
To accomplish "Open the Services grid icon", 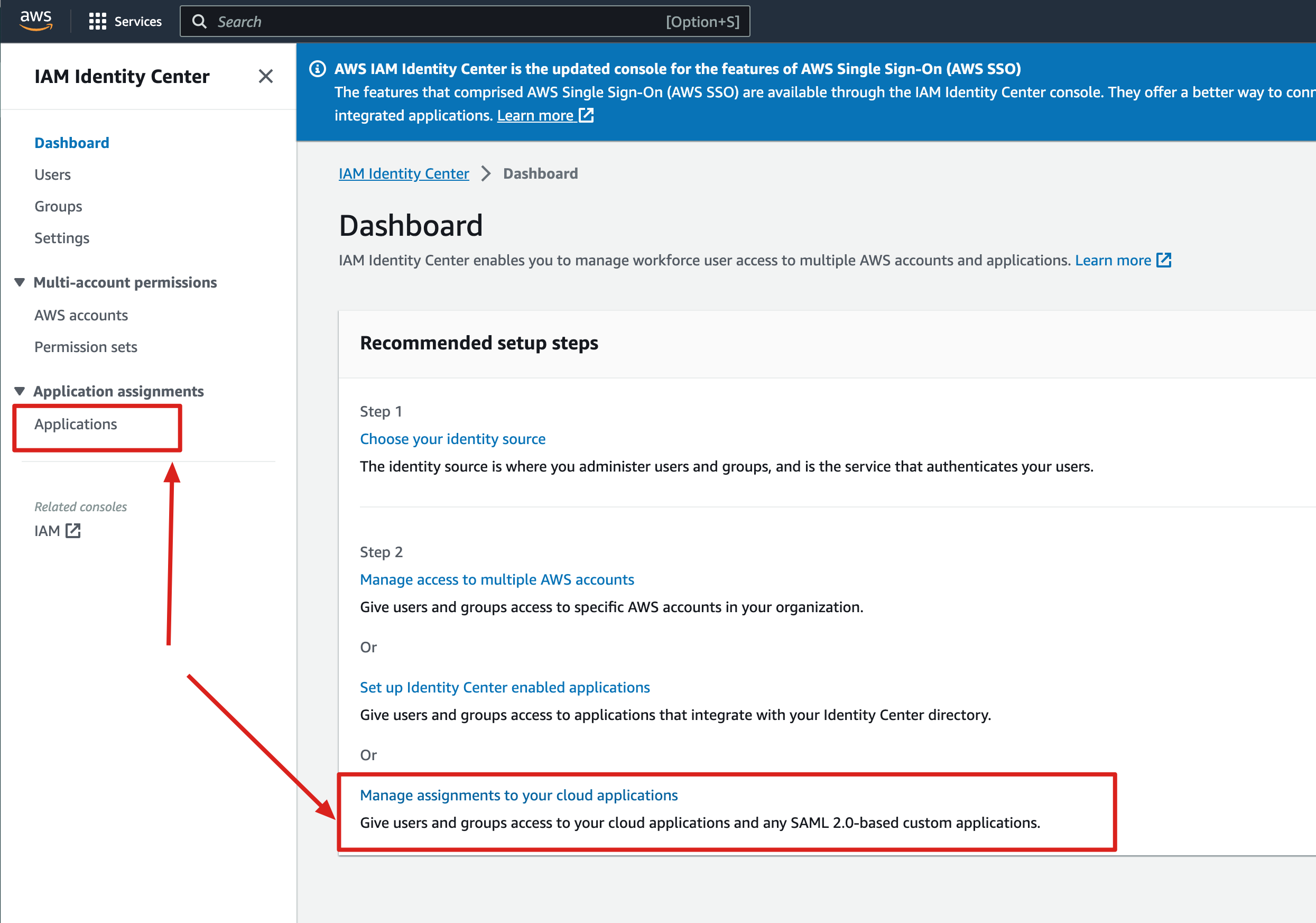I will [97, 21].
